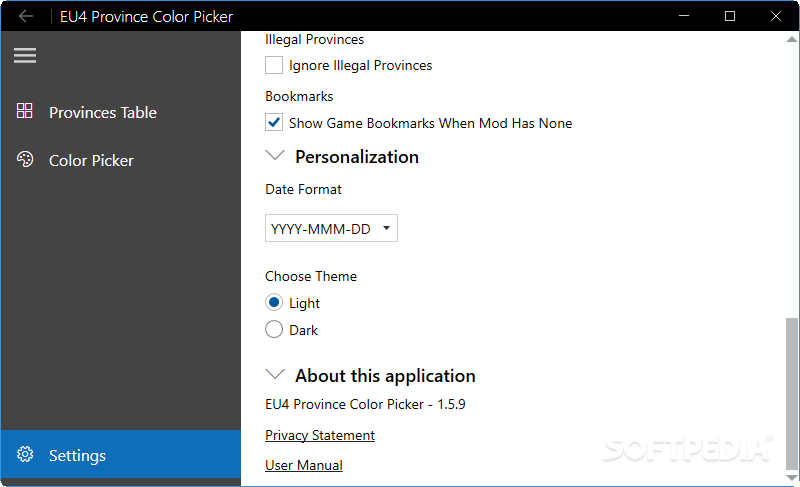800x487 pixels.
Task: Select the Light theme radio button
Action: coord(274,303)
